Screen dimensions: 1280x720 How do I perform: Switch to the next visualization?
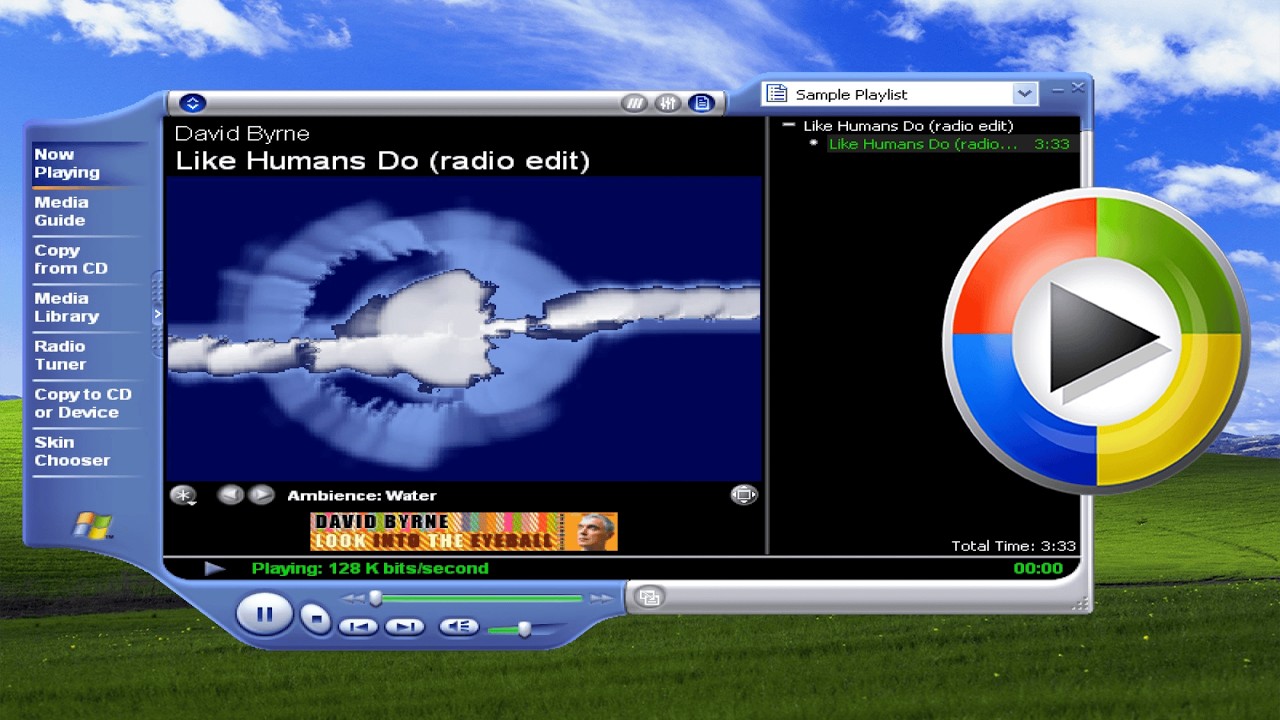261,494
